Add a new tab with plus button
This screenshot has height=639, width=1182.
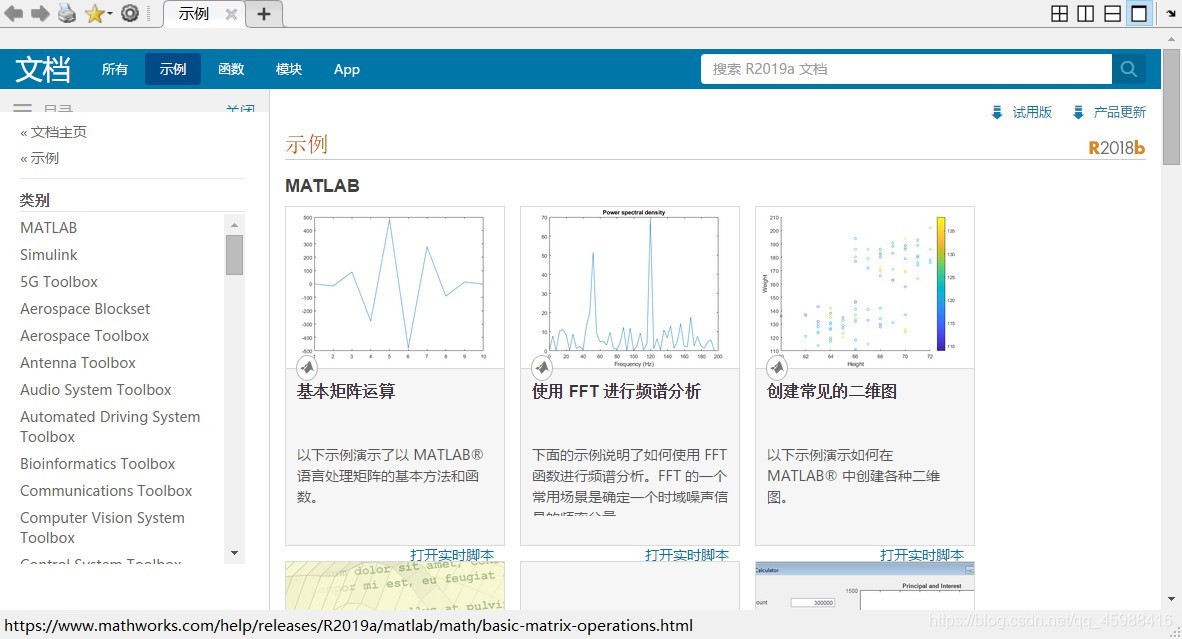(x=264, y=14)
